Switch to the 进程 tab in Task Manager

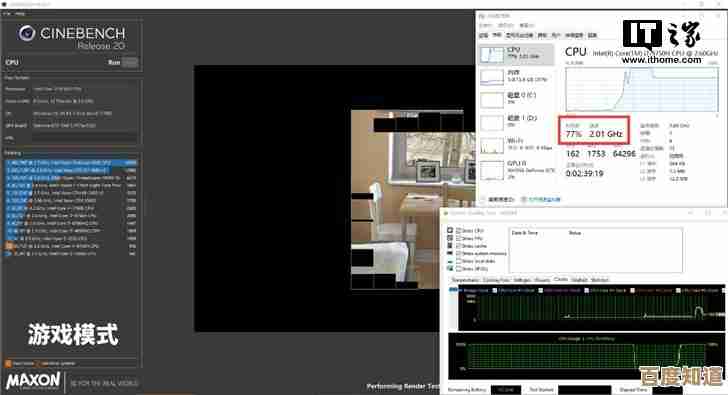point(484,35)
